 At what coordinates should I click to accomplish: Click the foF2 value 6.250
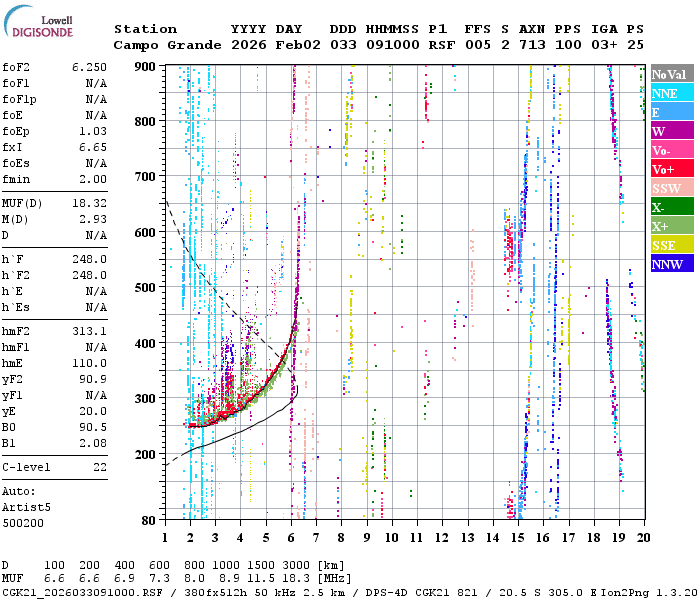tap(88, 67)
